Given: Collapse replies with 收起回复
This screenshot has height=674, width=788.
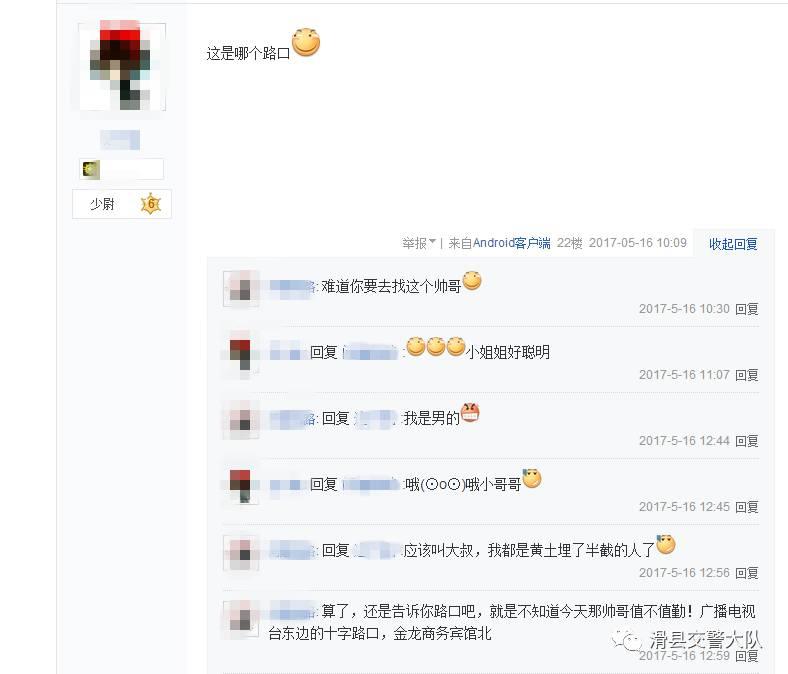Looking at the screenshot, I should [733, 244].
